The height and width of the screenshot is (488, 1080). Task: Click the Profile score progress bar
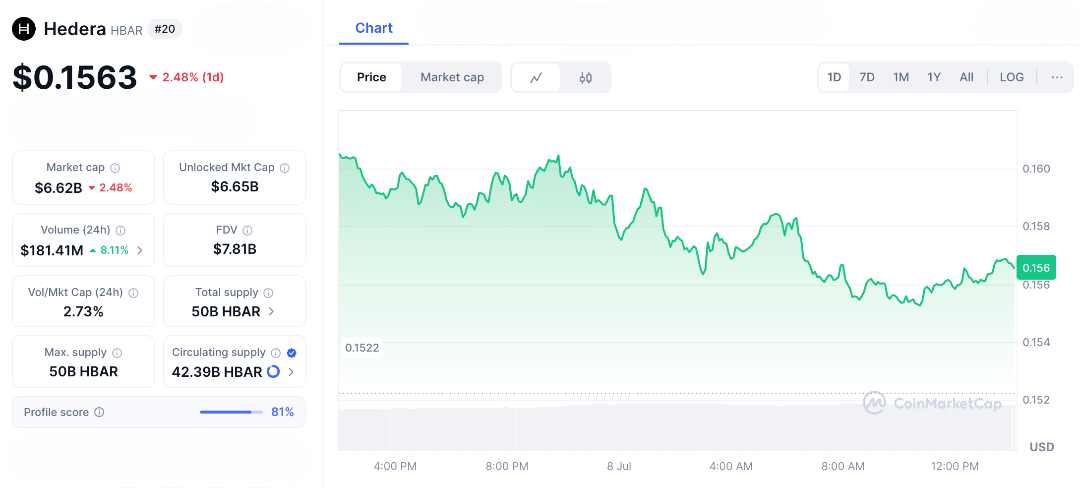231,412
